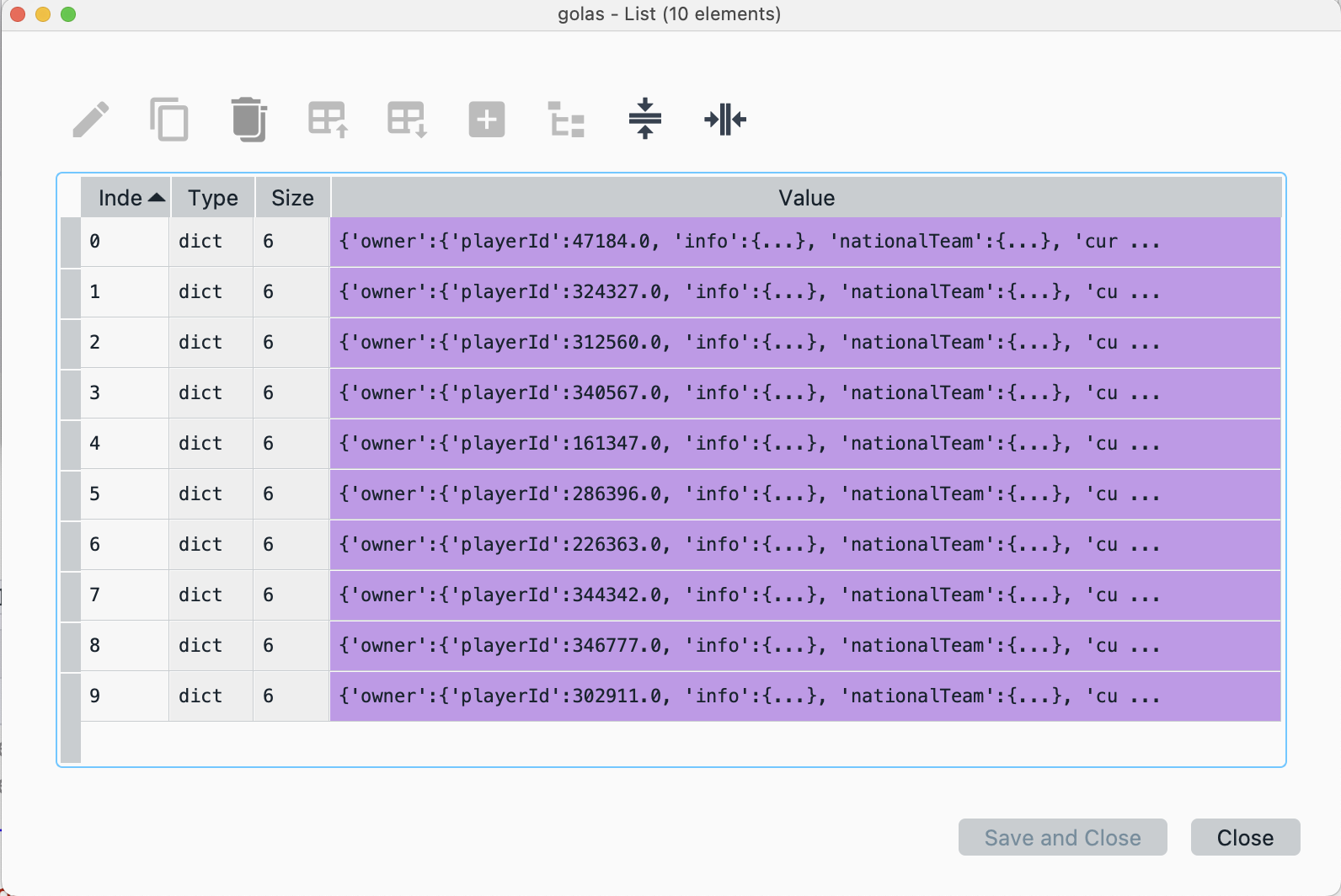
Task: Click the tree view hierarchy icon
Action: (566, 120)
